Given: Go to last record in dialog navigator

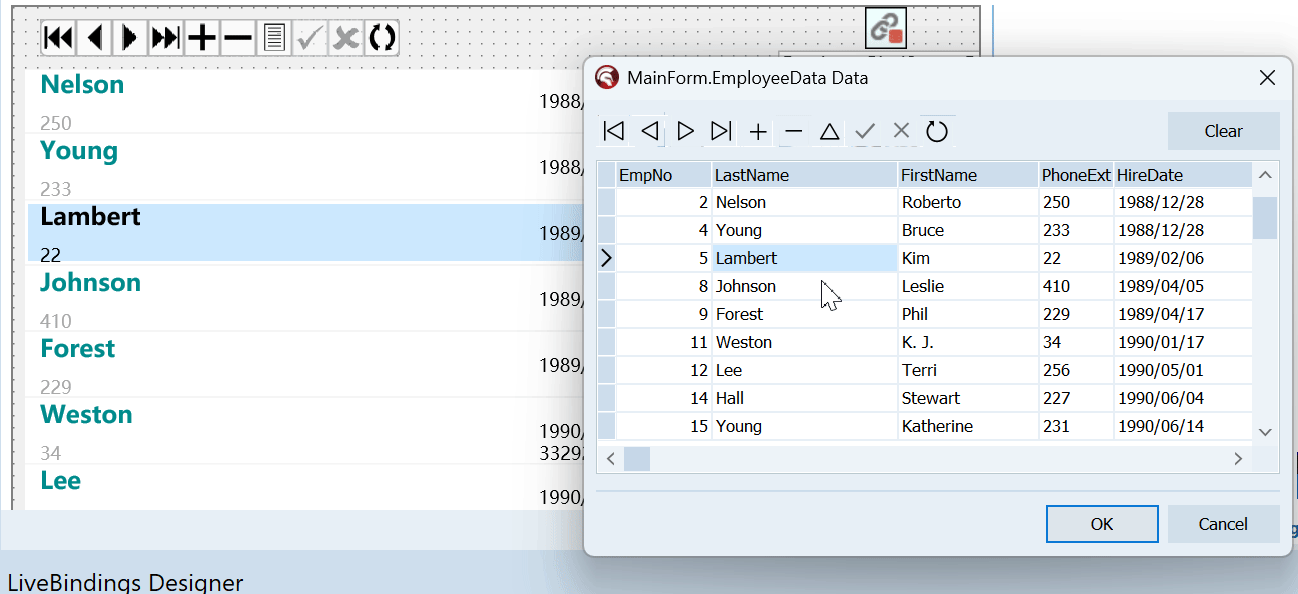Looking at the screenshot, I should (722, 131).
